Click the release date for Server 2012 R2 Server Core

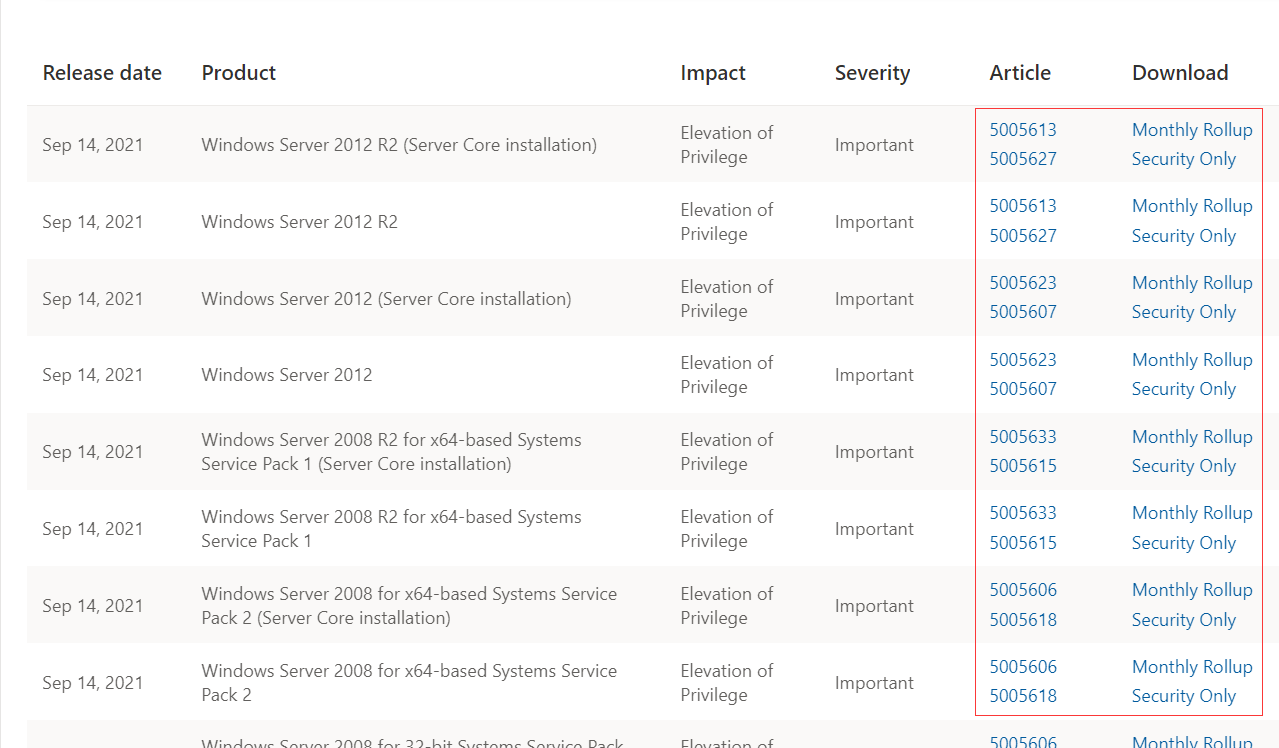click(x=93, y=145)
